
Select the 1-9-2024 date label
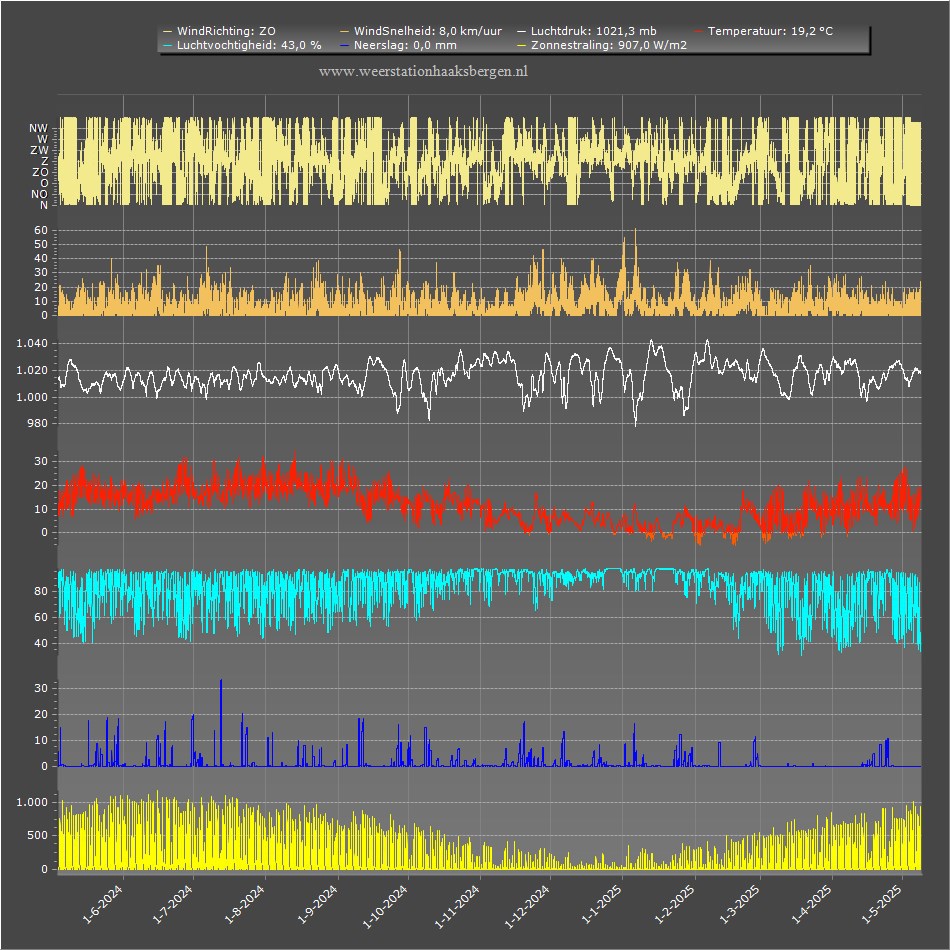[317, 904]
